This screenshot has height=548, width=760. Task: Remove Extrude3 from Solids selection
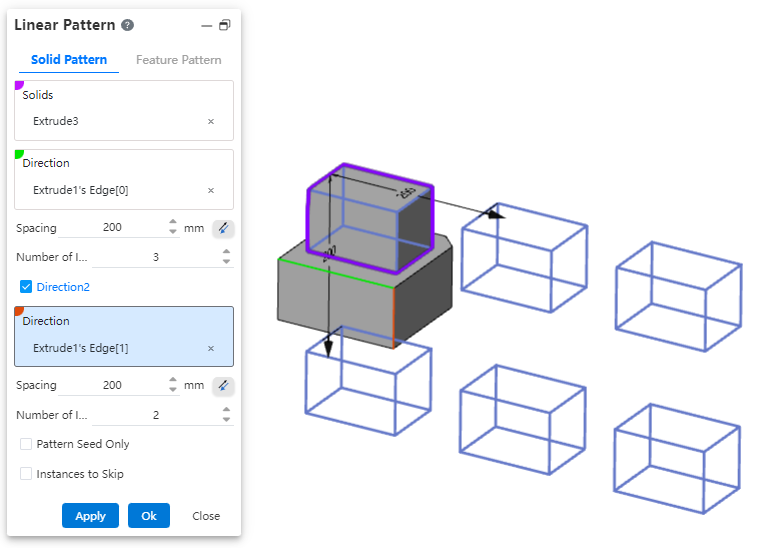tap(211, 121)
